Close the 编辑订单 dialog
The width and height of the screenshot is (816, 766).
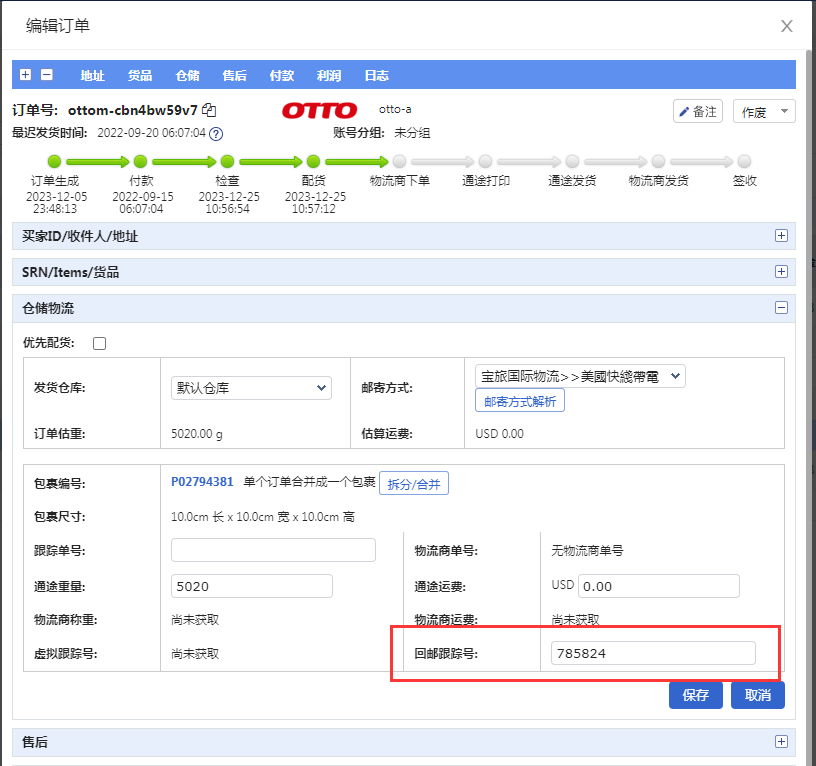coord(787,26)
